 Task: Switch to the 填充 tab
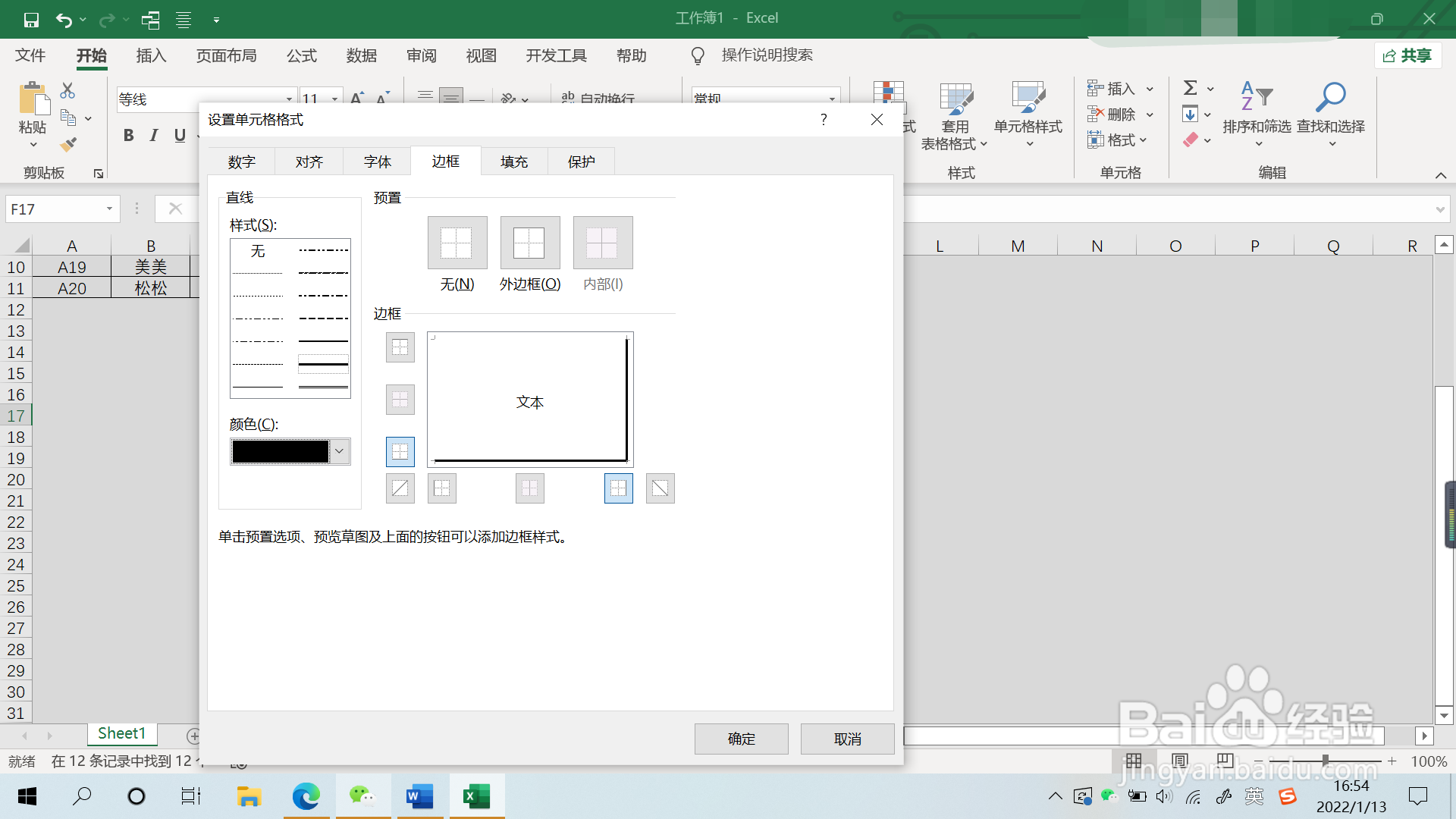(514, 162)
